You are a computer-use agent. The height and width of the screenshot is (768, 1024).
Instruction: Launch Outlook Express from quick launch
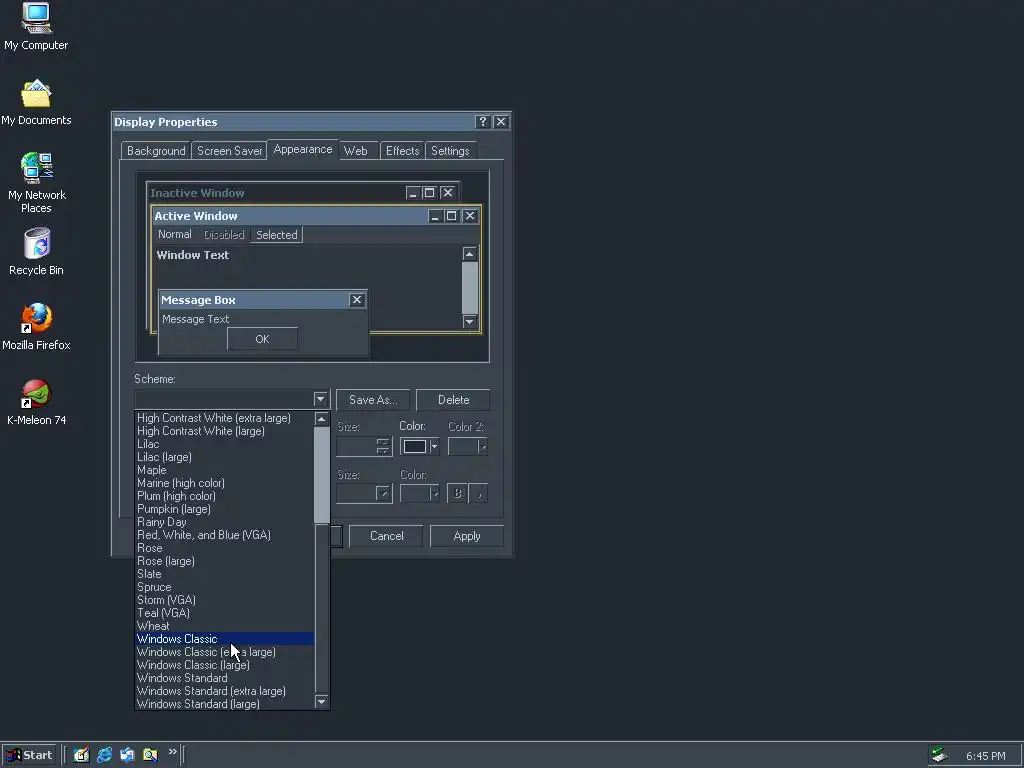tap(127, 755)
